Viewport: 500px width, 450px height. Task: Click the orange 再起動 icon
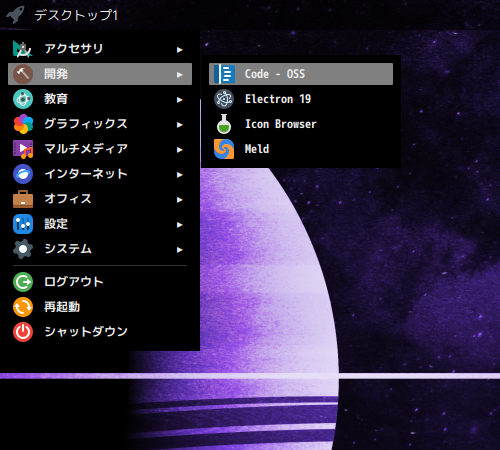tap(23, 307)
